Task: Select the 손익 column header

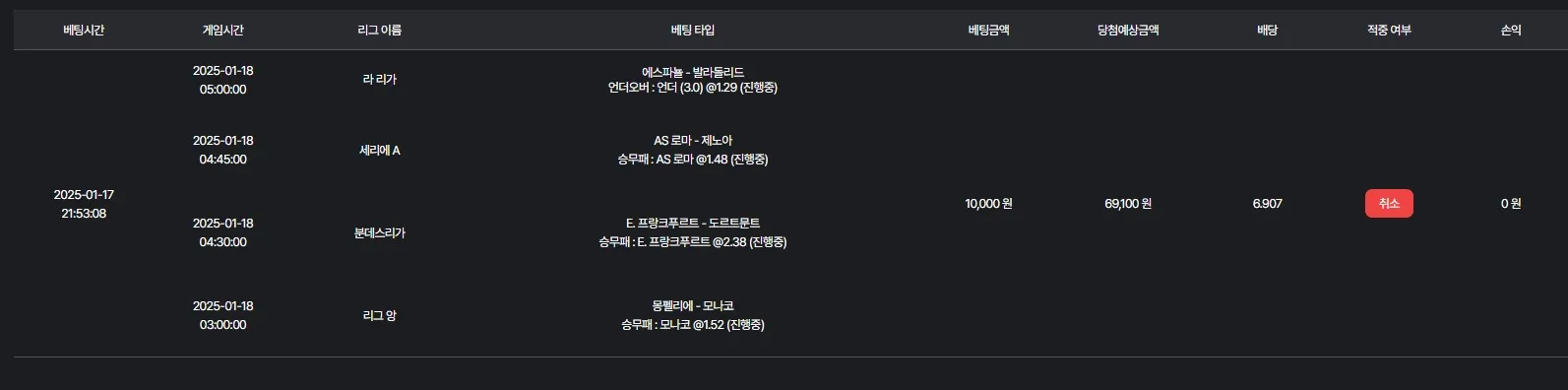Action: tap(1511, 30)
